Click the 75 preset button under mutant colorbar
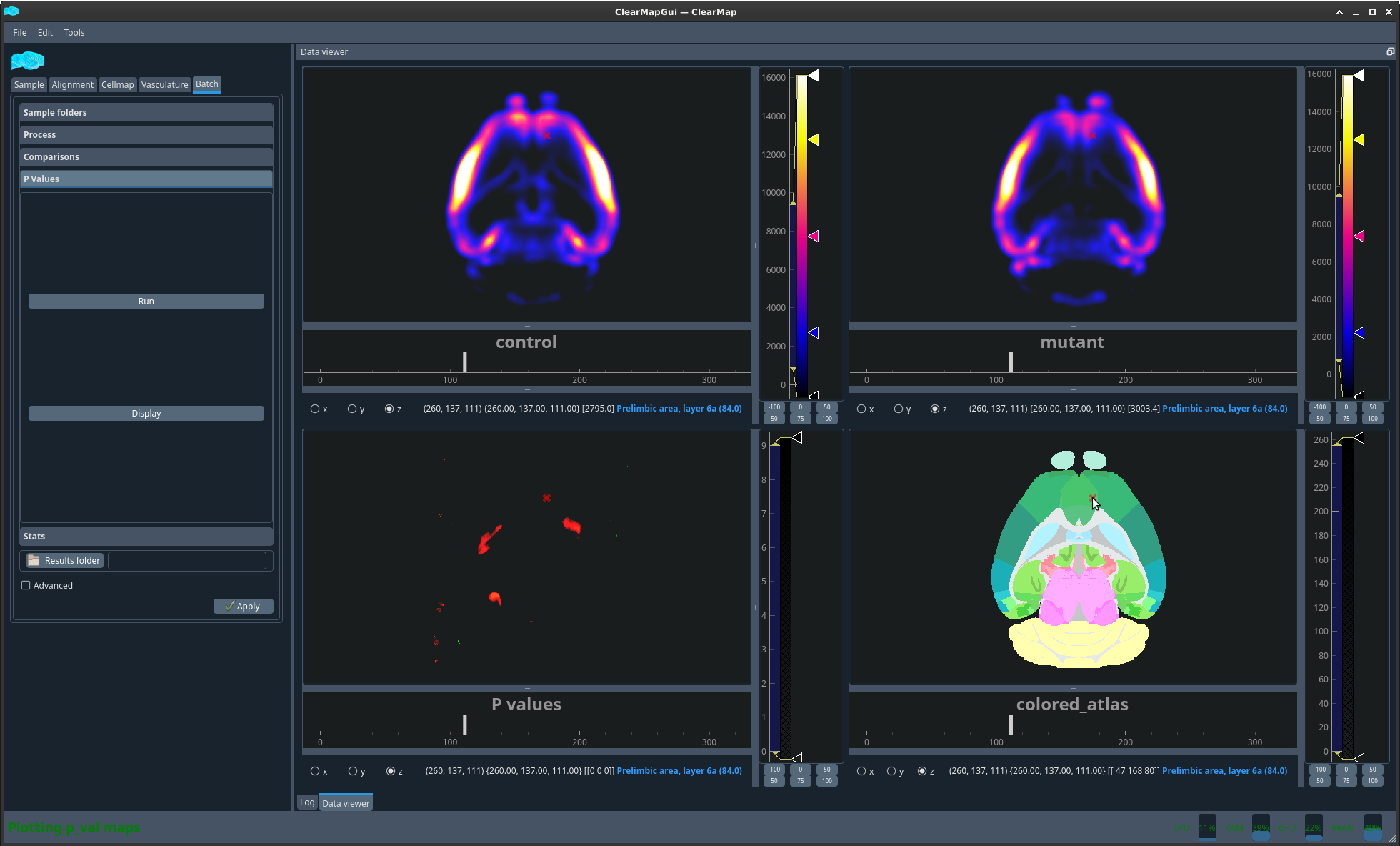The width and height of the screenshot is (1400, 846). pyautogui.click(x=1346, y=419)
